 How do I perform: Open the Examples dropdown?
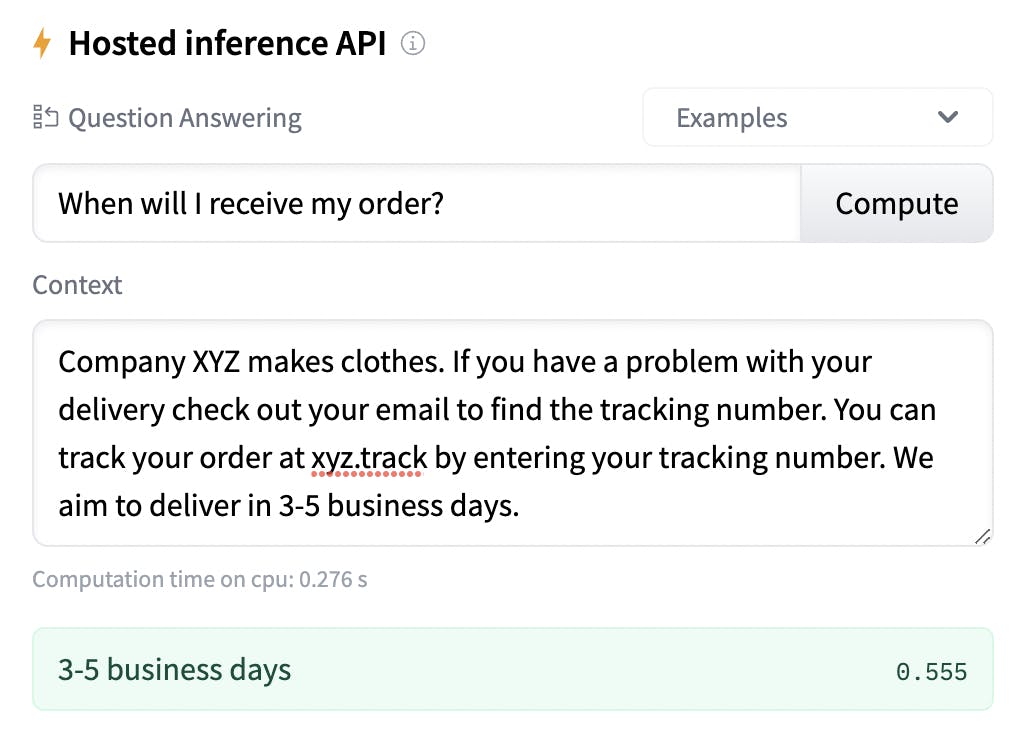point(817,117)
